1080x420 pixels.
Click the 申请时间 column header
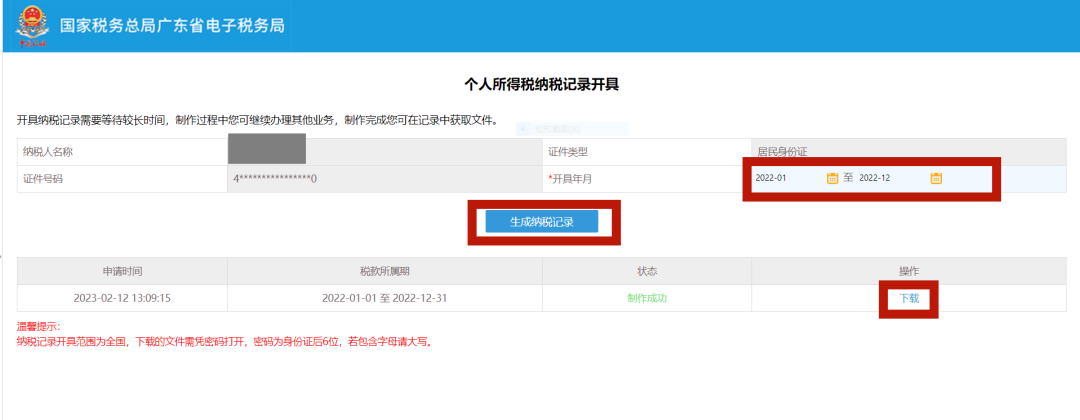pyautogui.click(x=123, y=271)
